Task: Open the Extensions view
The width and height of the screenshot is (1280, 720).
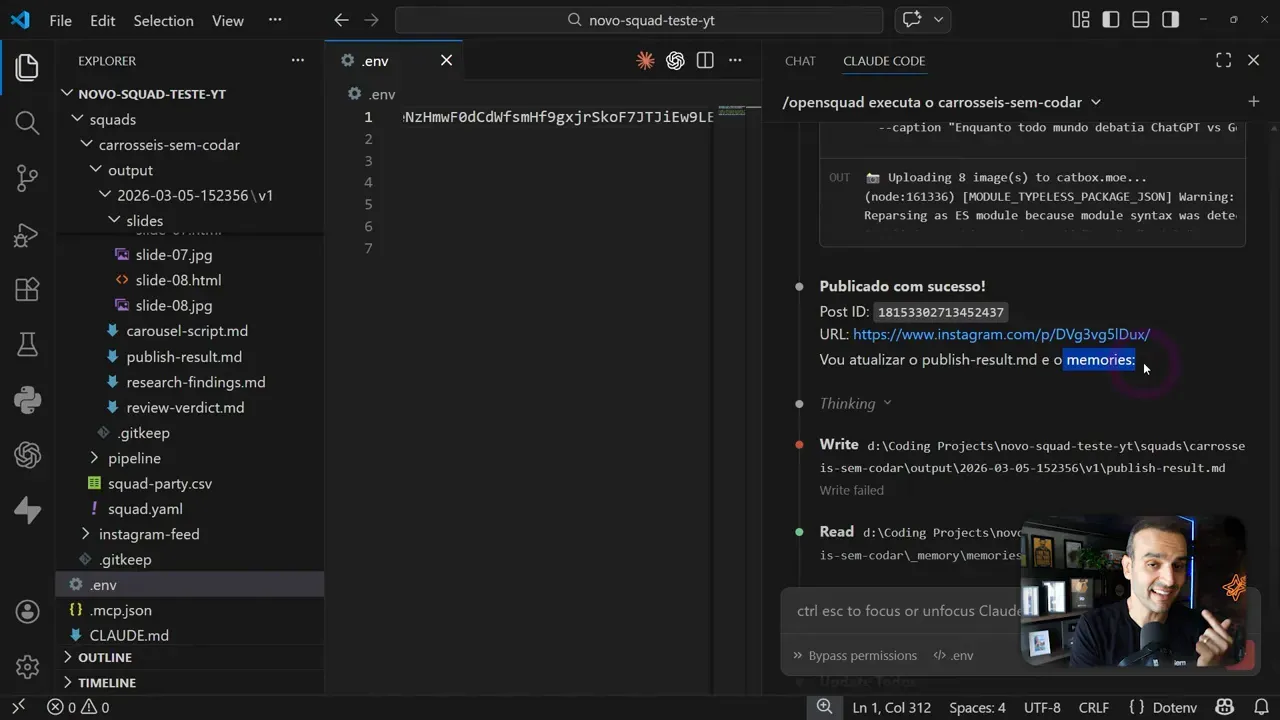Action: pyautogui.click(x=27, y=289)
